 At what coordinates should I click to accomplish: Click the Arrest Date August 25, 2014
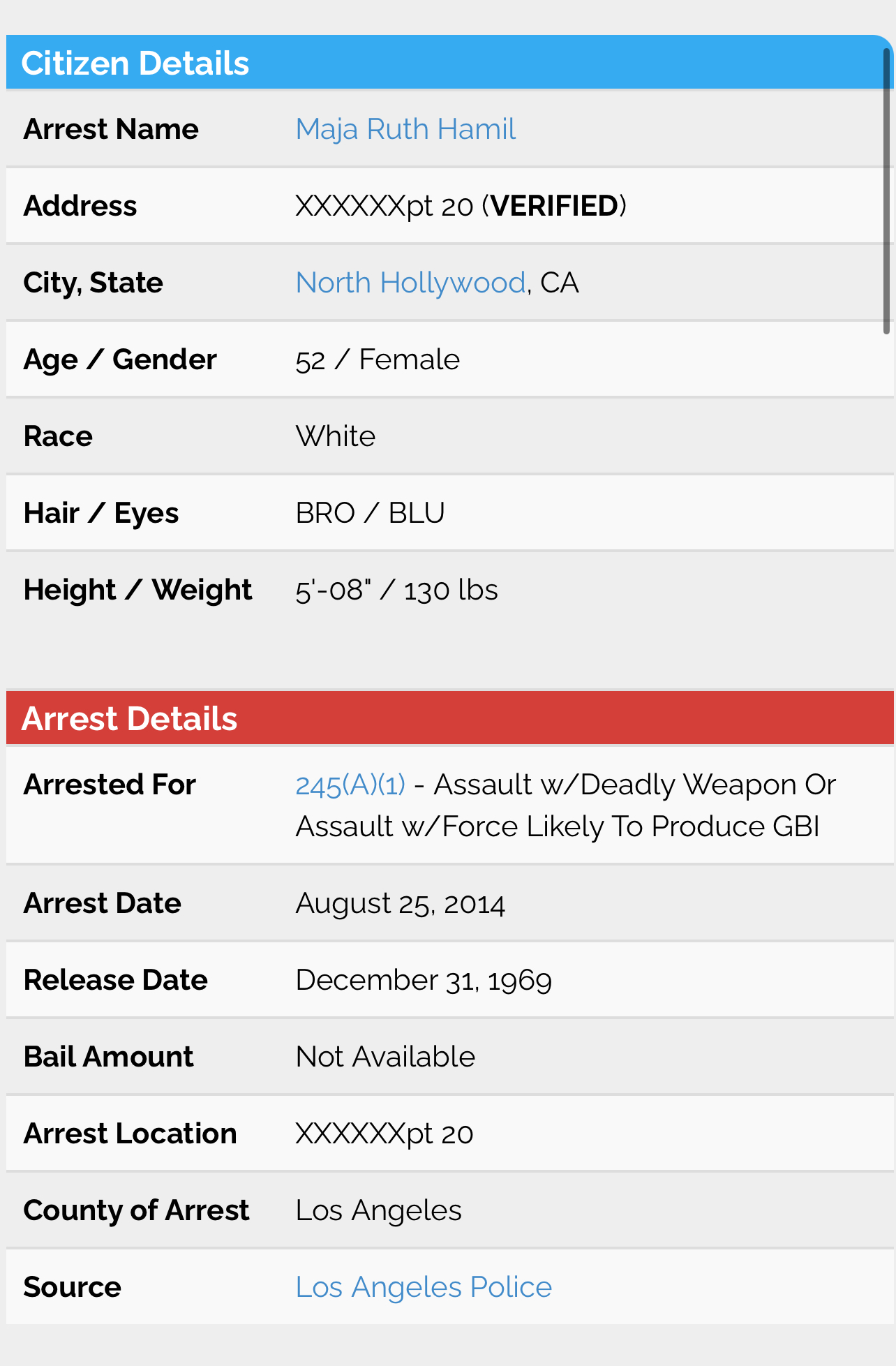pyautogui.click(x=400, y=904)
